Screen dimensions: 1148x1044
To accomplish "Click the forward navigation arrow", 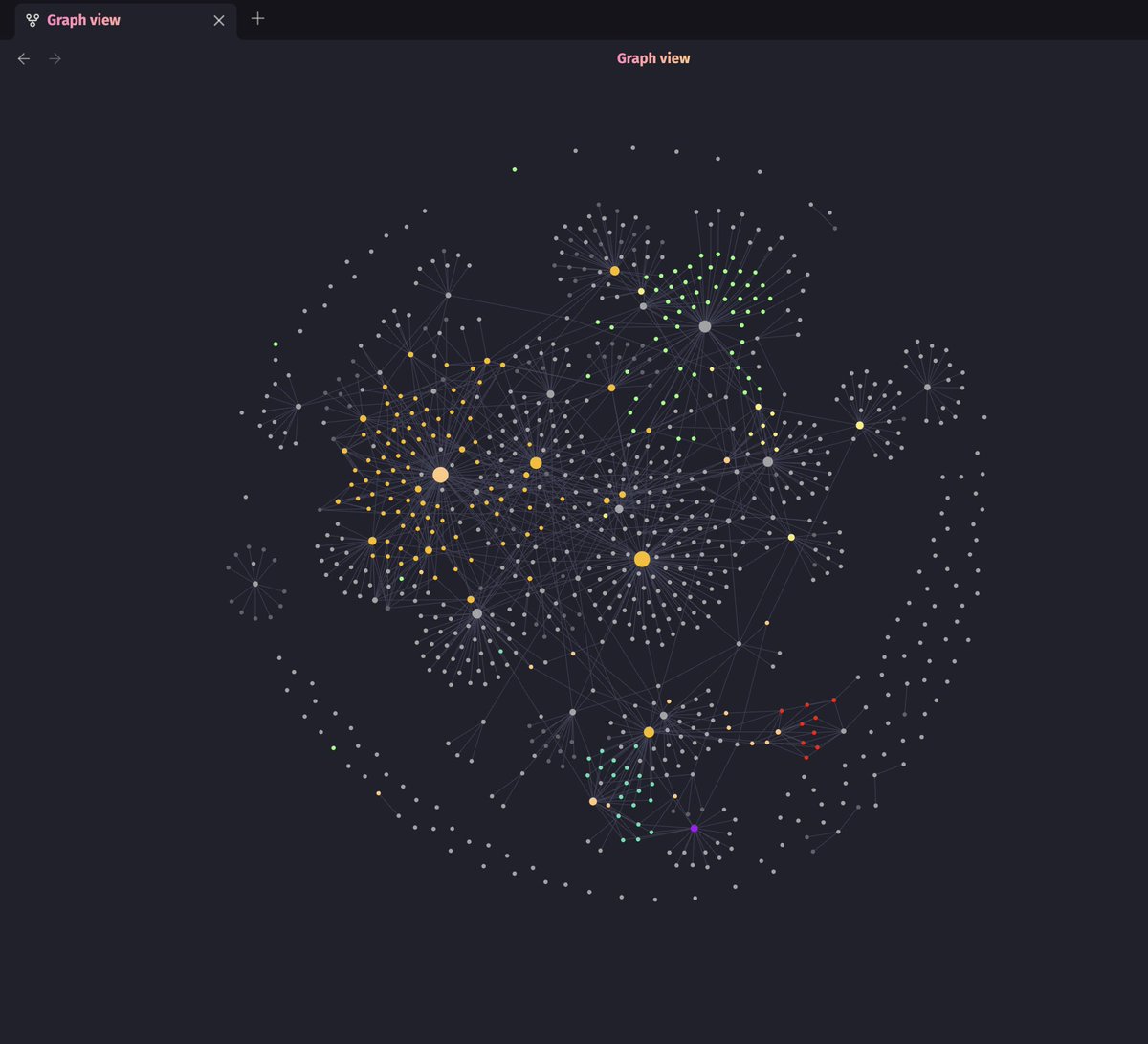I will click(55, 58).
